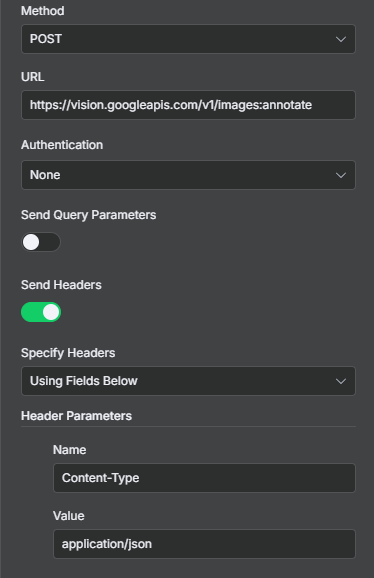
Task: Click the Send Query Parameters label
Action: (88, 215)
